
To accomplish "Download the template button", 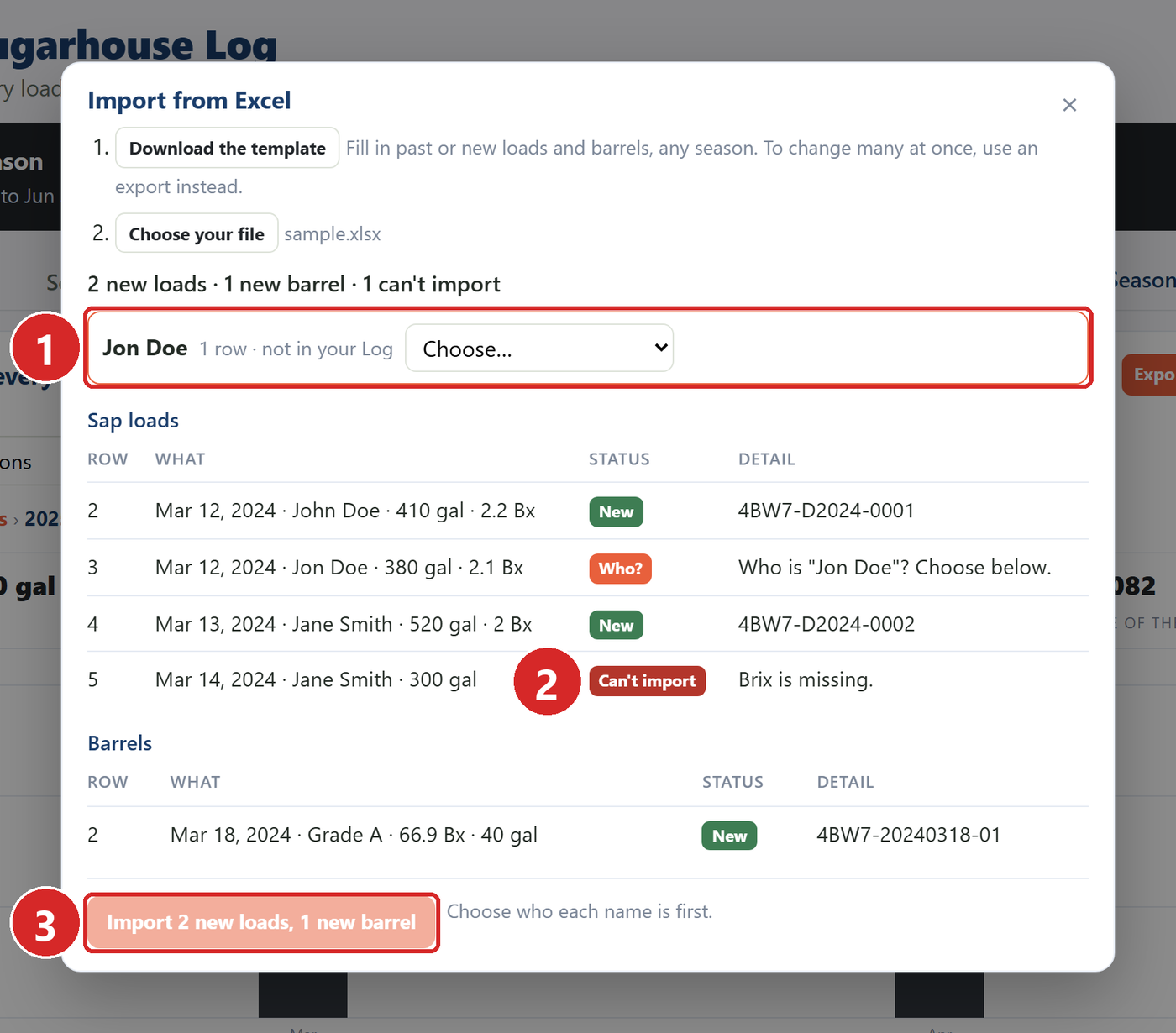I will pos(228,148).
